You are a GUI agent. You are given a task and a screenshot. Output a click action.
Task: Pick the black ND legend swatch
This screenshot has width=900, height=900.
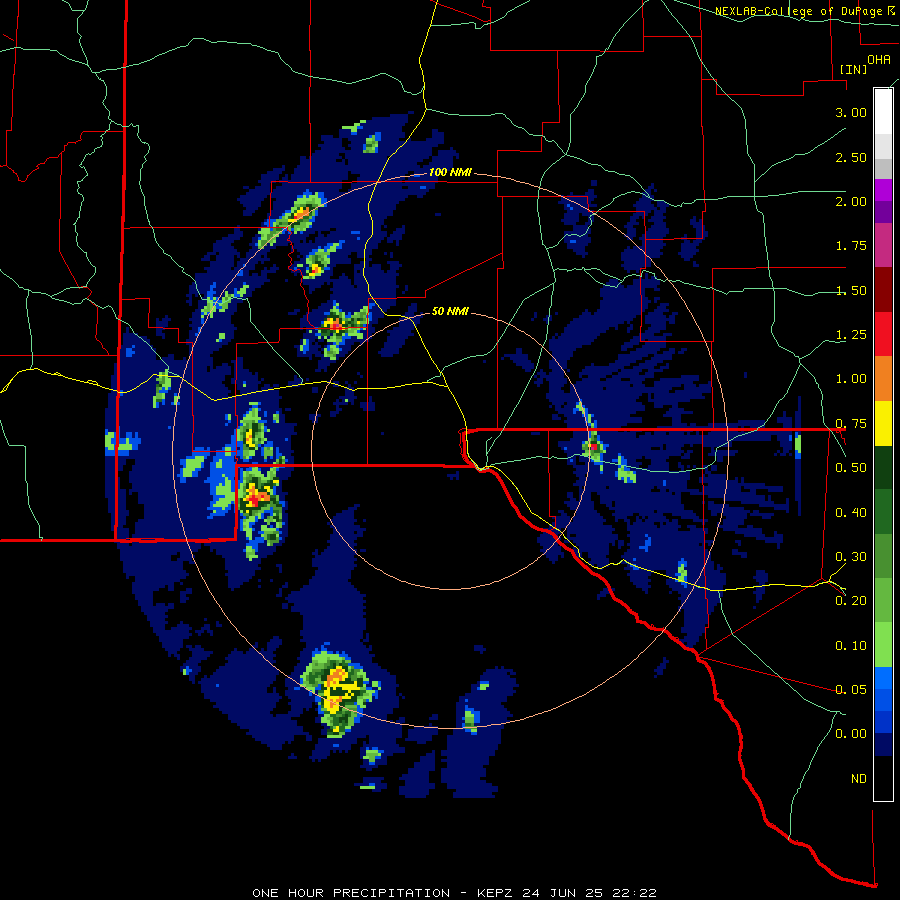tap(883, 778)
